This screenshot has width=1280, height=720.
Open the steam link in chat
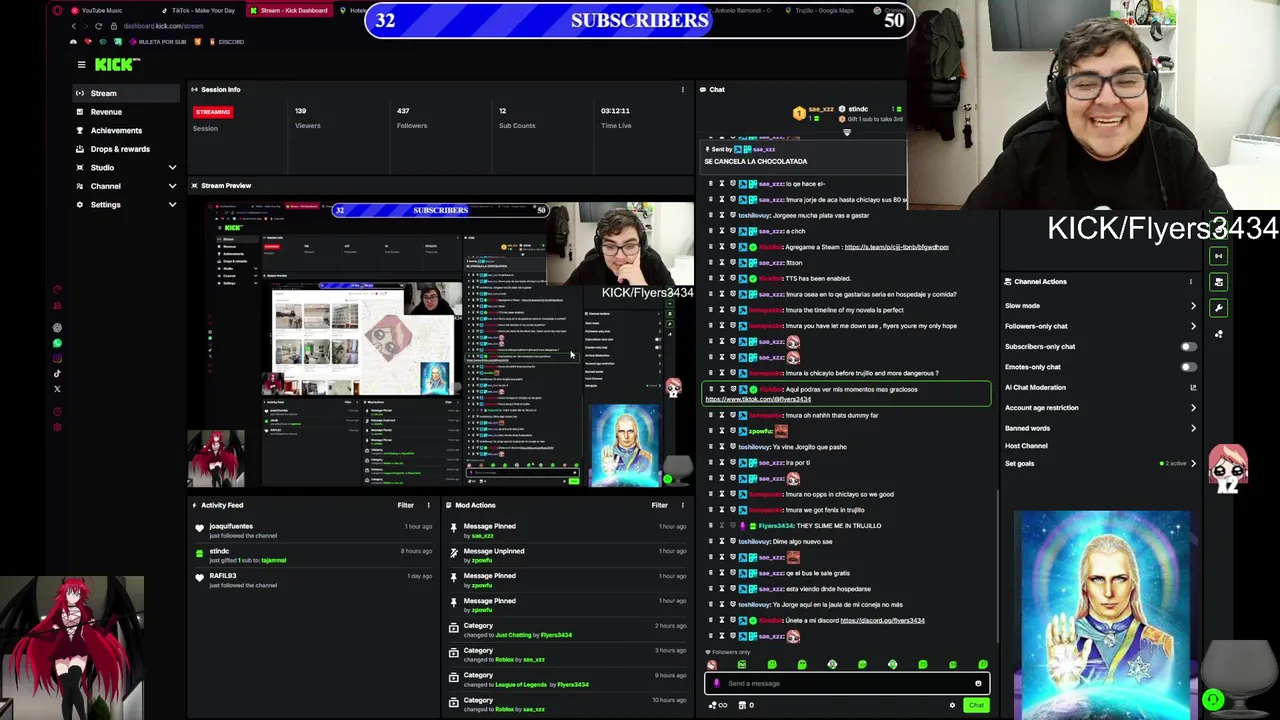896,247
